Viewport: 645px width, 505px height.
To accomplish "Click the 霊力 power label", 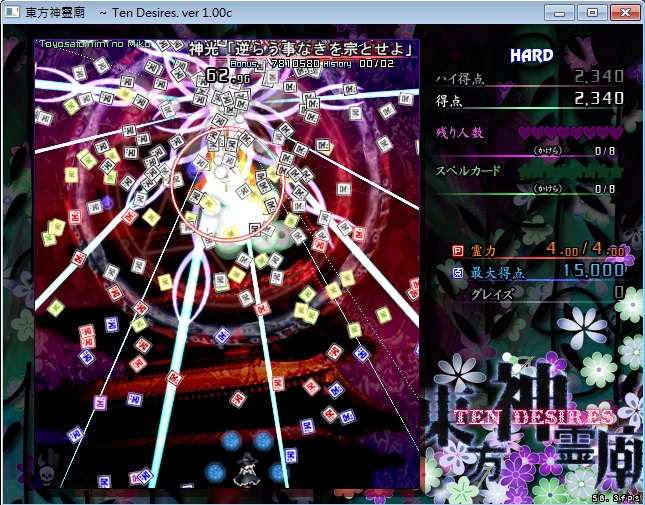I will pyautogui.click(x=483, y=250).
